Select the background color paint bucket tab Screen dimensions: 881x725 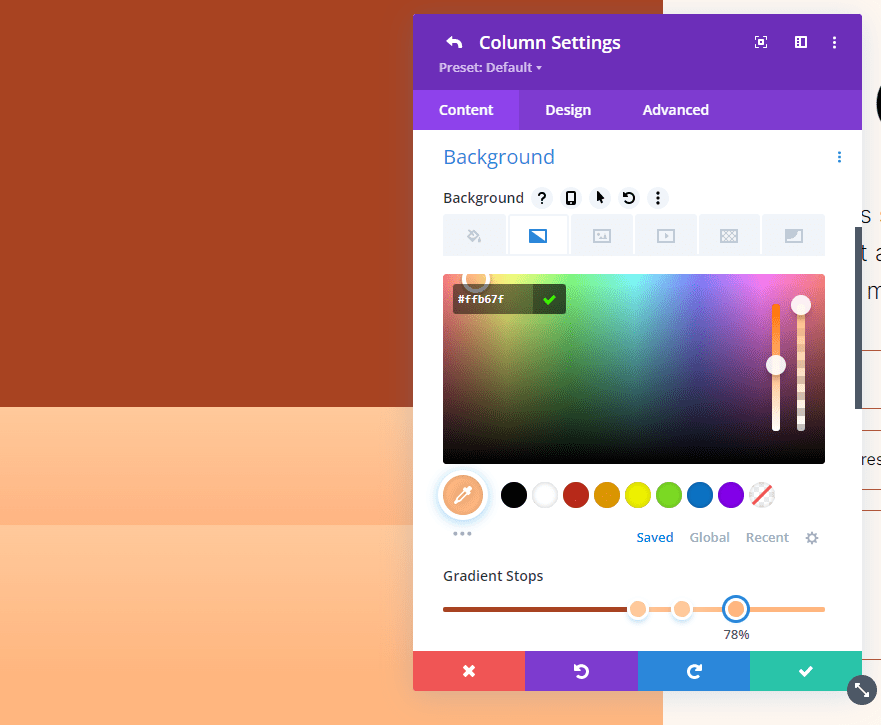click(474, 235)
